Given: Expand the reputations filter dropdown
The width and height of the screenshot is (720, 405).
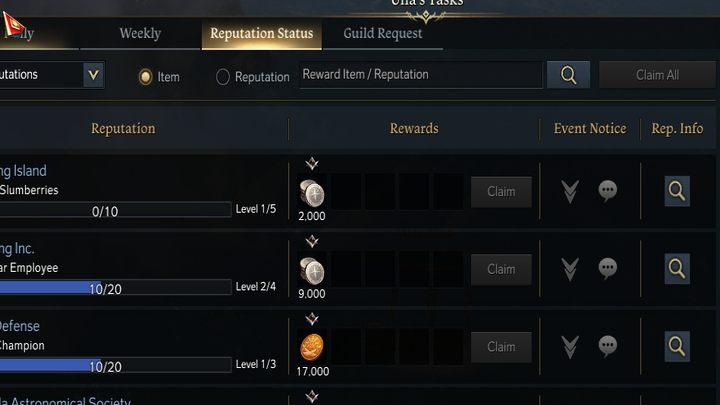Looking at the screenshot, I should [x=93, y=74].
